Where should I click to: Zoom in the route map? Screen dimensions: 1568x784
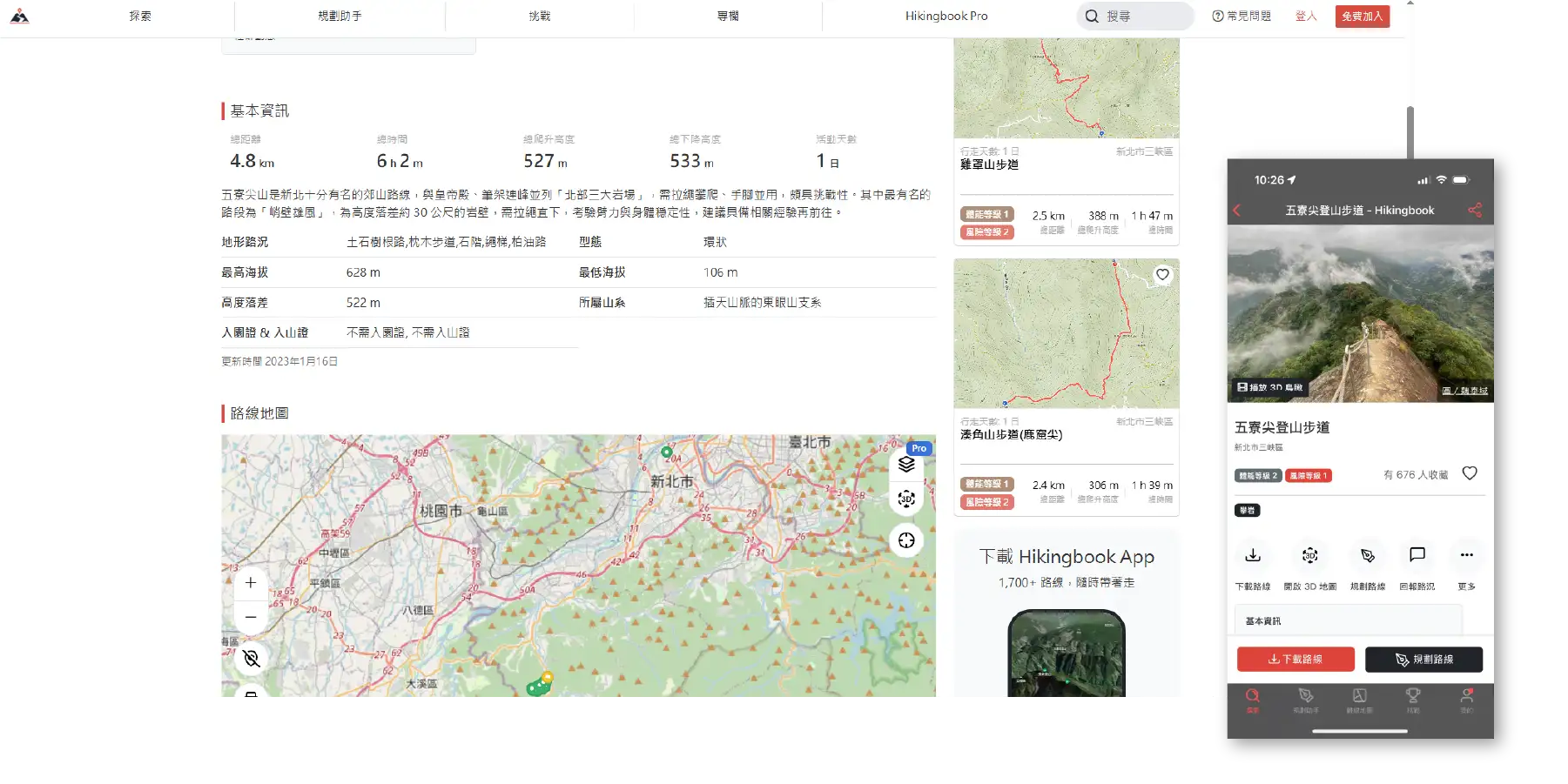251,582
